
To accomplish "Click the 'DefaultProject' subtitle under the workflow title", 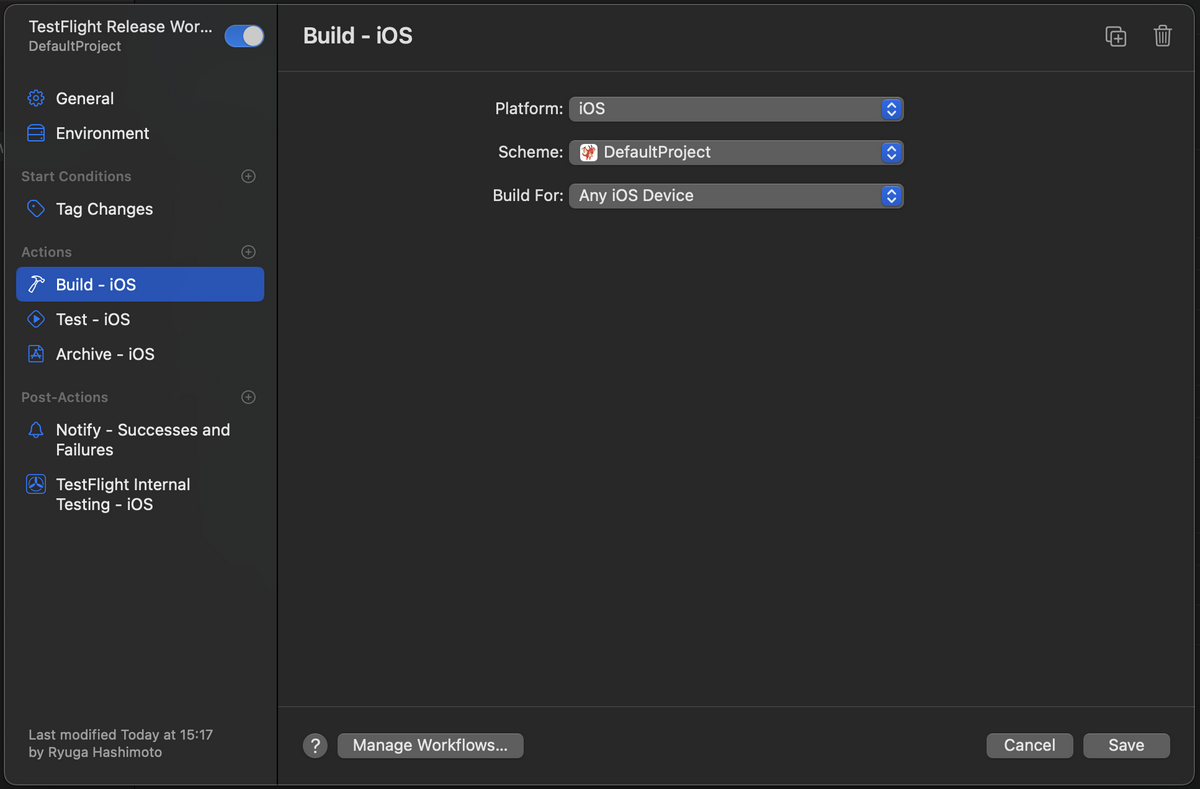I will 75,46.
